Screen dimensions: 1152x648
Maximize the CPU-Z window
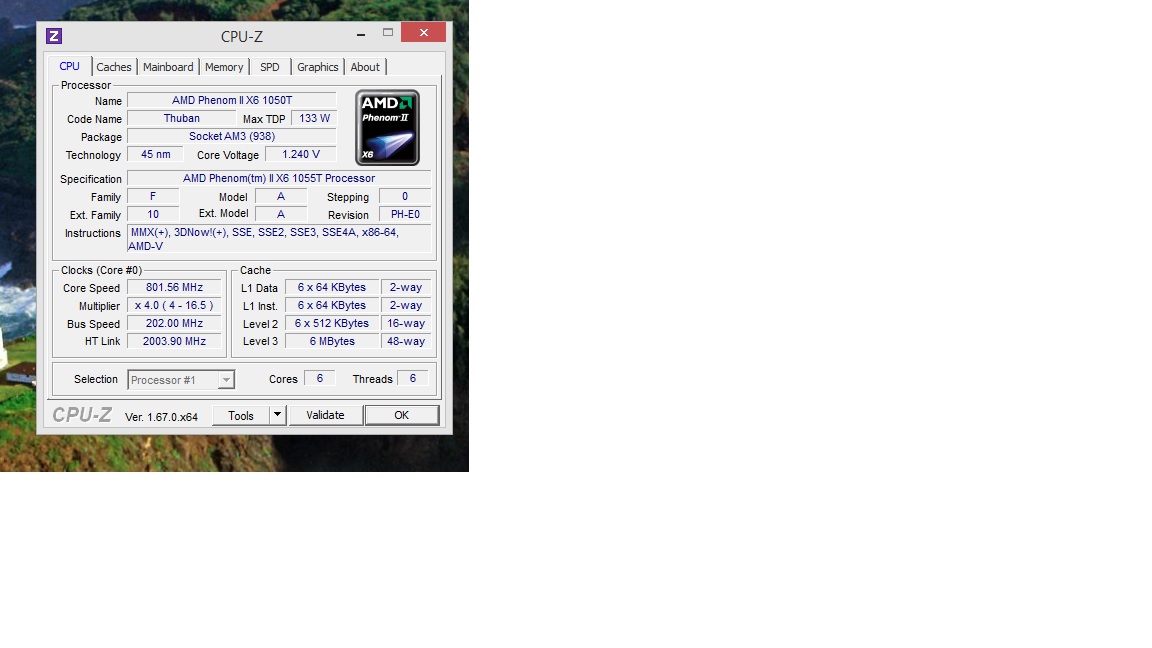click(x=388, y=33)
